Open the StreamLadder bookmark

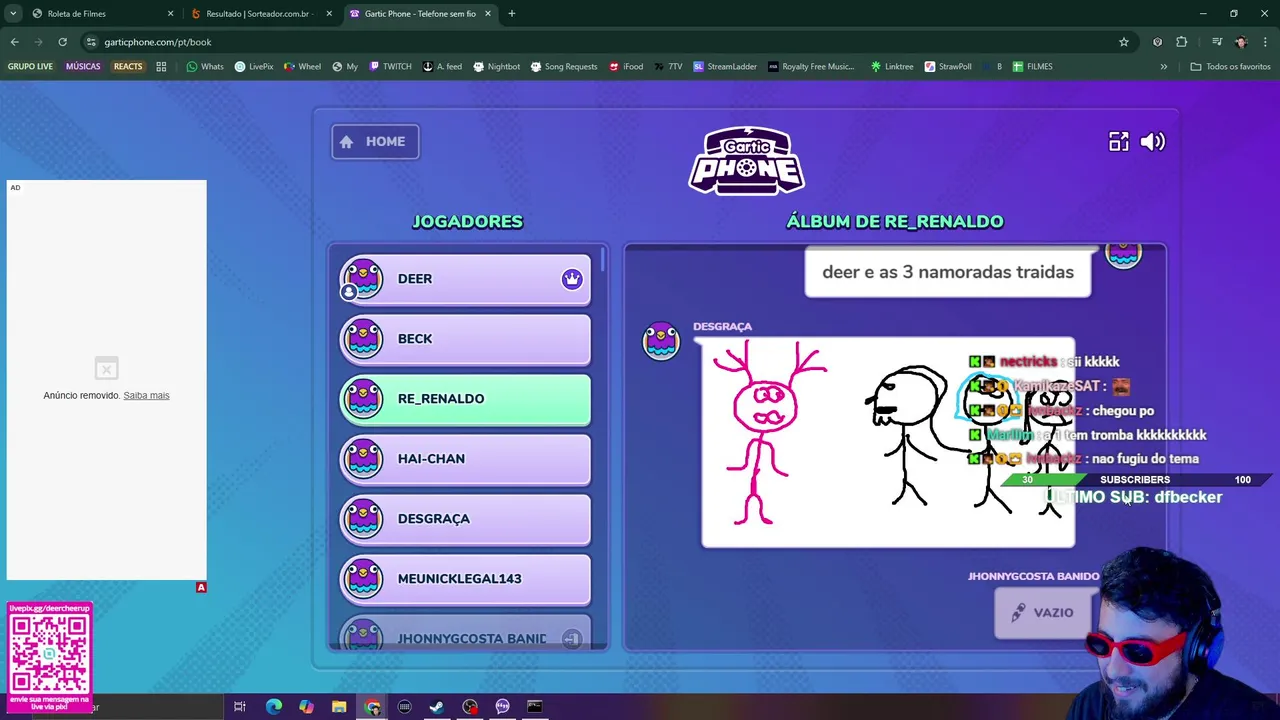pos(725,67)
